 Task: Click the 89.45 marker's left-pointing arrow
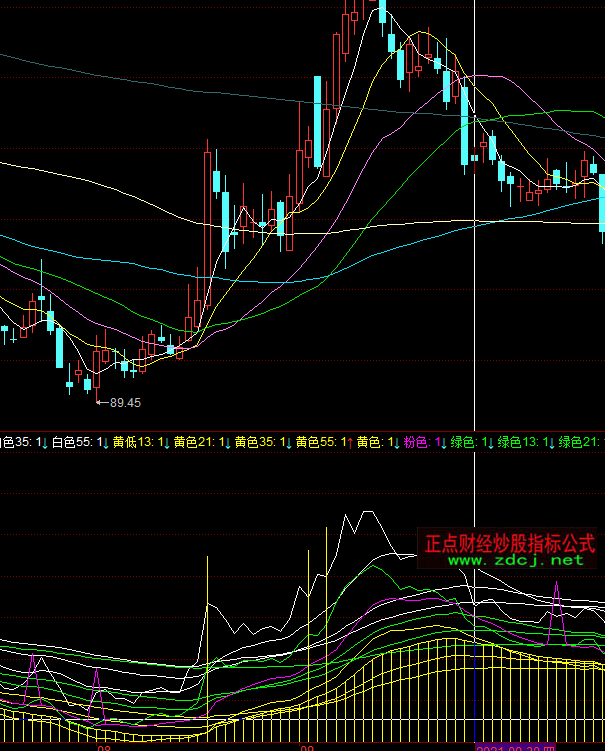click(x=102, y=403)
